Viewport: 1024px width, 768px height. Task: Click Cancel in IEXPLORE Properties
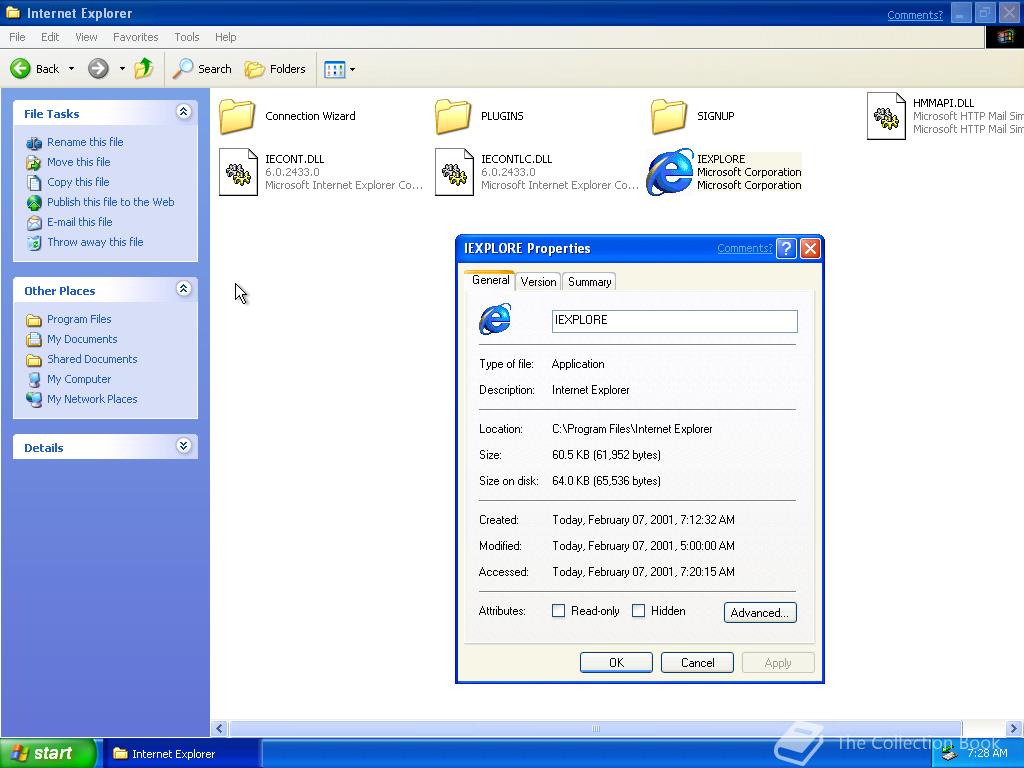pyautogui.click(x=697, y=662)
